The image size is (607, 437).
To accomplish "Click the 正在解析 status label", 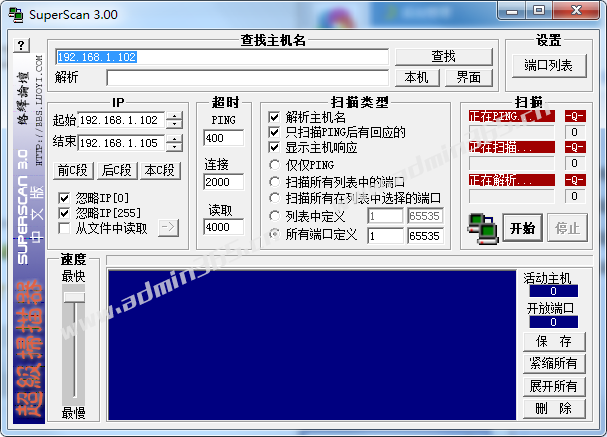I will [x=512, y=180].
